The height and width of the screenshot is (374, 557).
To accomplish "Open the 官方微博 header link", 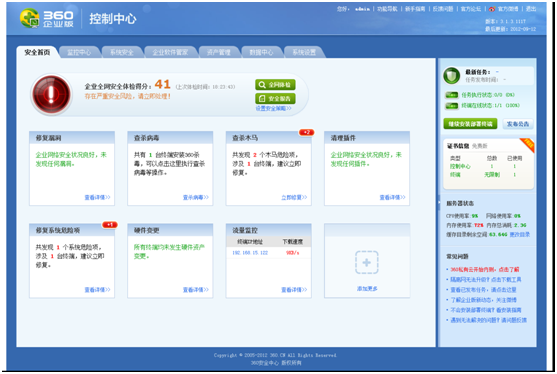I will pos(508,9).
